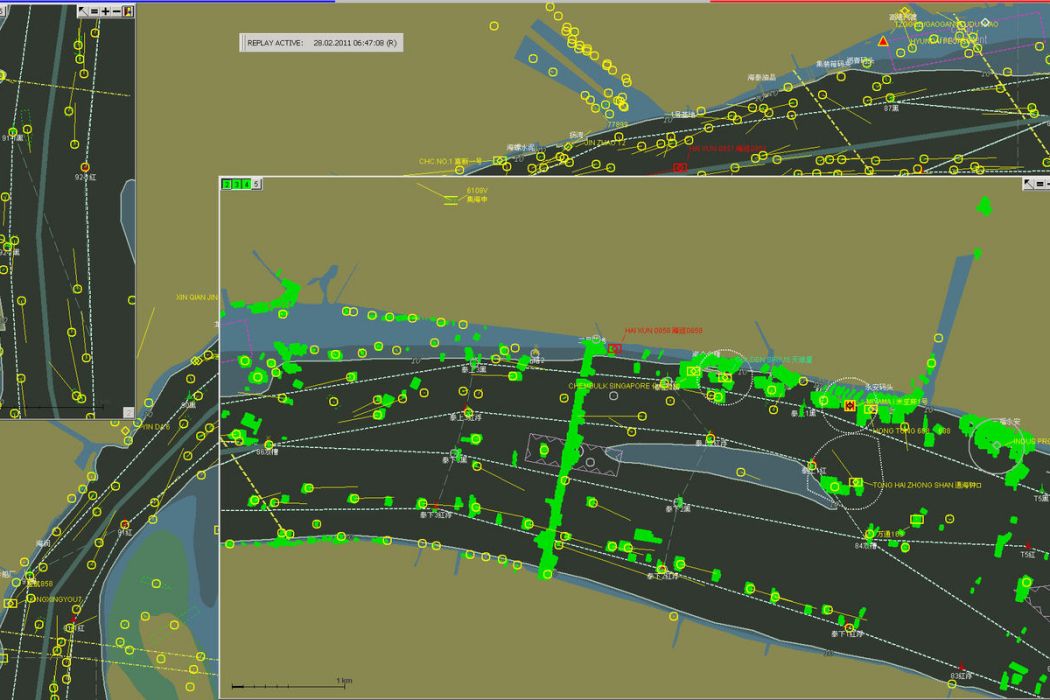Click the XIN QIAN JIN vessel label
Viewport: 1050px width, 700px height.
click(x=197, y=297)
